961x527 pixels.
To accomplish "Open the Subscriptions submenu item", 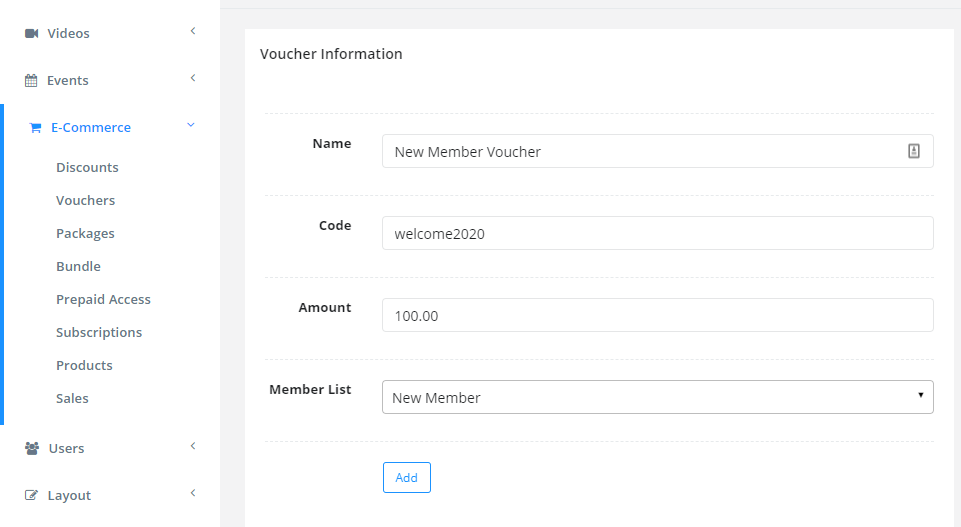I will (x=99, y=332).
